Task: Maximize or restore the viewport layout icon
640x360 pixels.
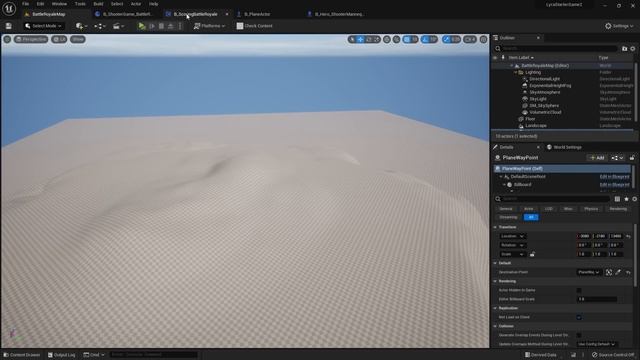Action: click(x=483, y=39)
